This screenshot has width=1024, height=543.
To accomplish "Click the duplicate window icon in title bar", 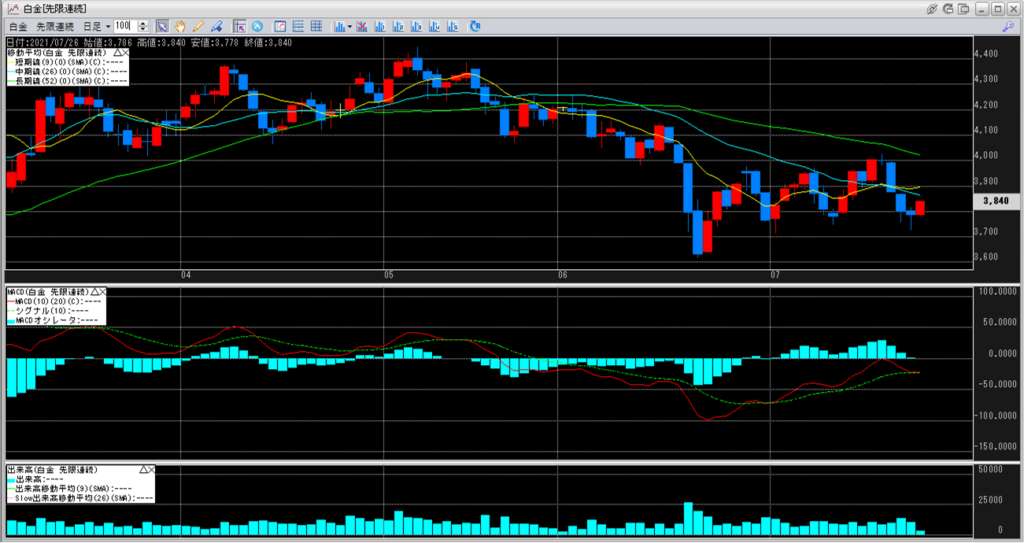I will tap(963, 9).
